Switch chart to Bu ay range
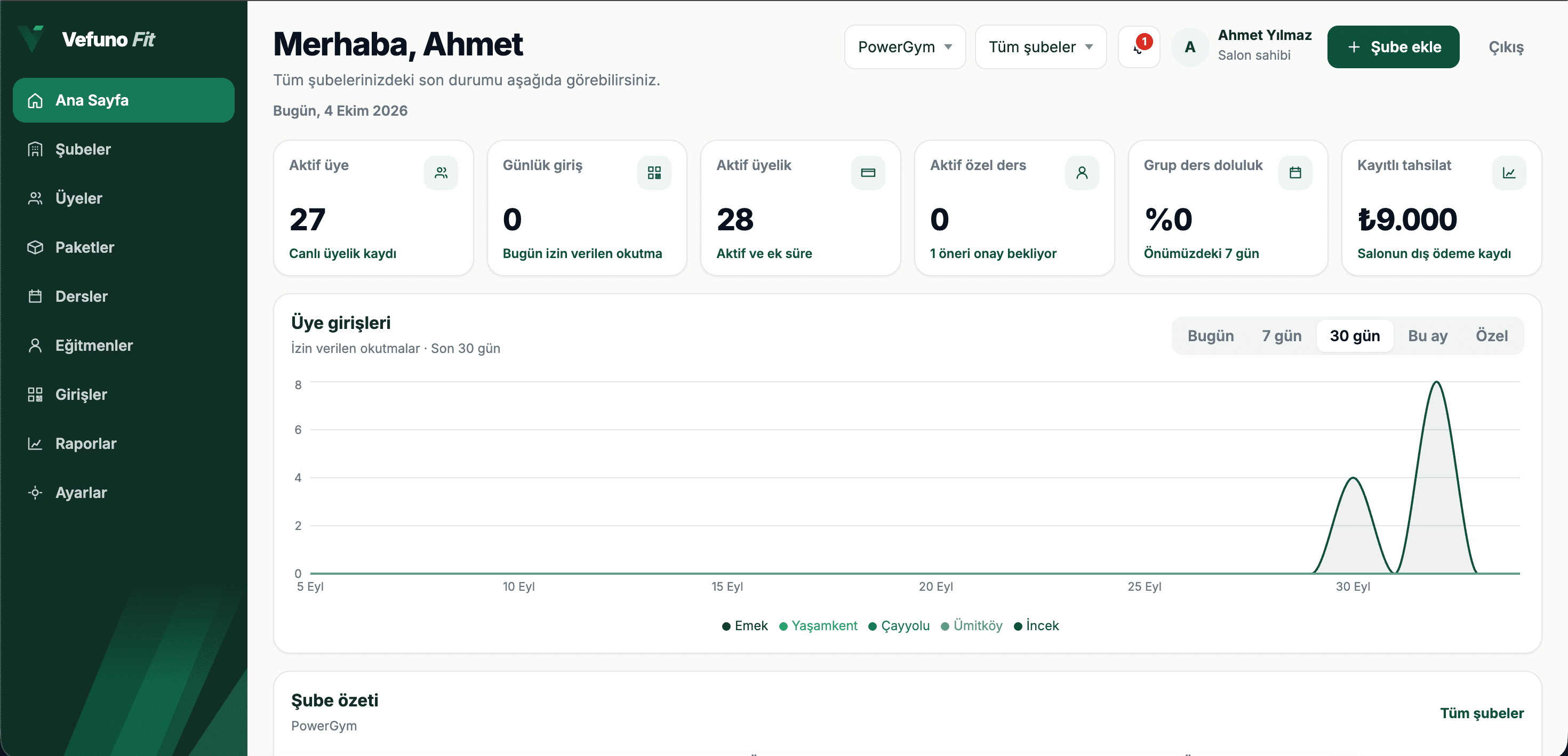This screenshot has height=756, width=1568. [x=1427, y=336]
